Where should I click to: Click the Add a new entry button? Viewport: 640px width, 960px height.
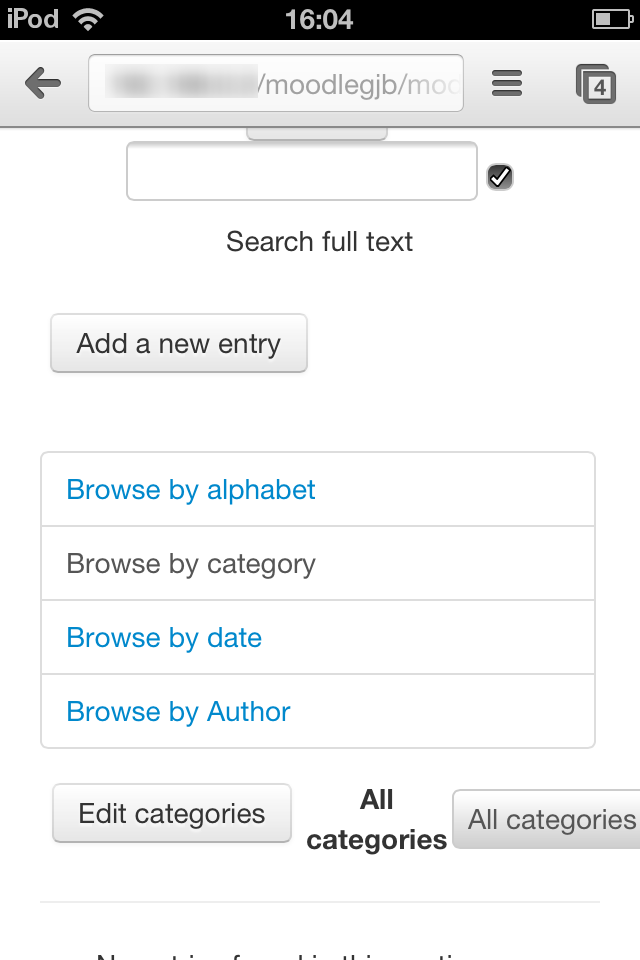[x=179, y=343]
